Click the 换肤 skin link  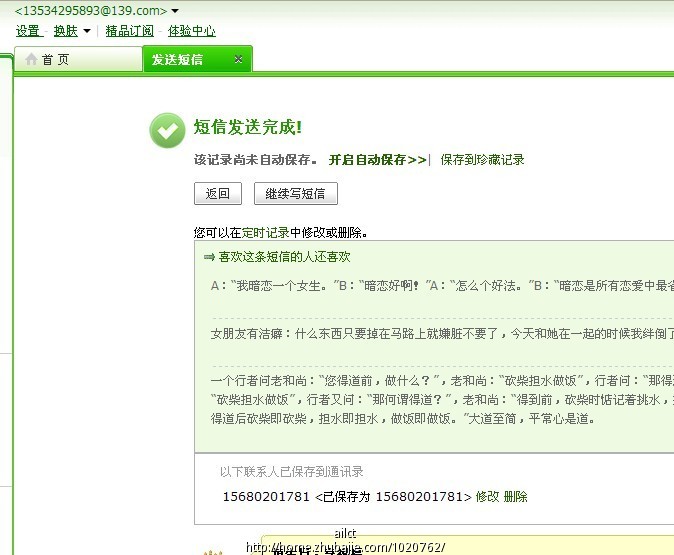(x=66, y=31)
